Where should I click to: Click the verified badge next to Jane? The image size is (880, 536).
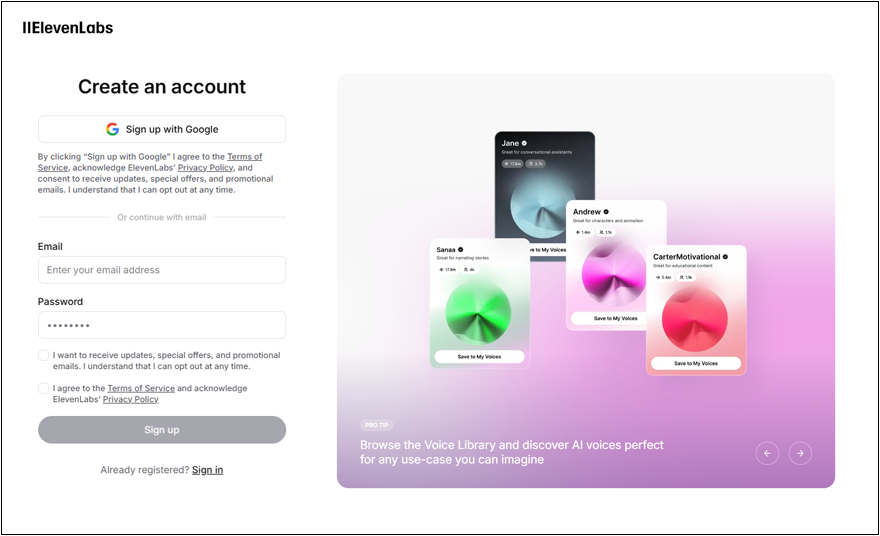[x=524, y=143]
